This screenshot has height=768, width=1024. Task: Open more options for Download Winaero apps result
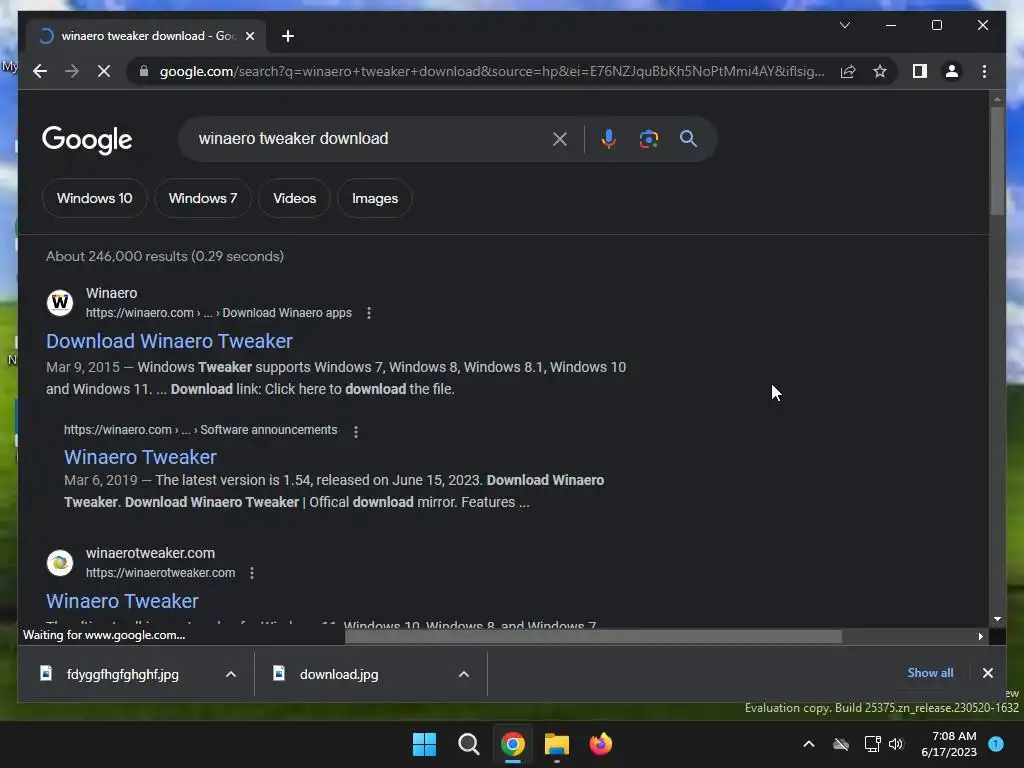[369, 313]
